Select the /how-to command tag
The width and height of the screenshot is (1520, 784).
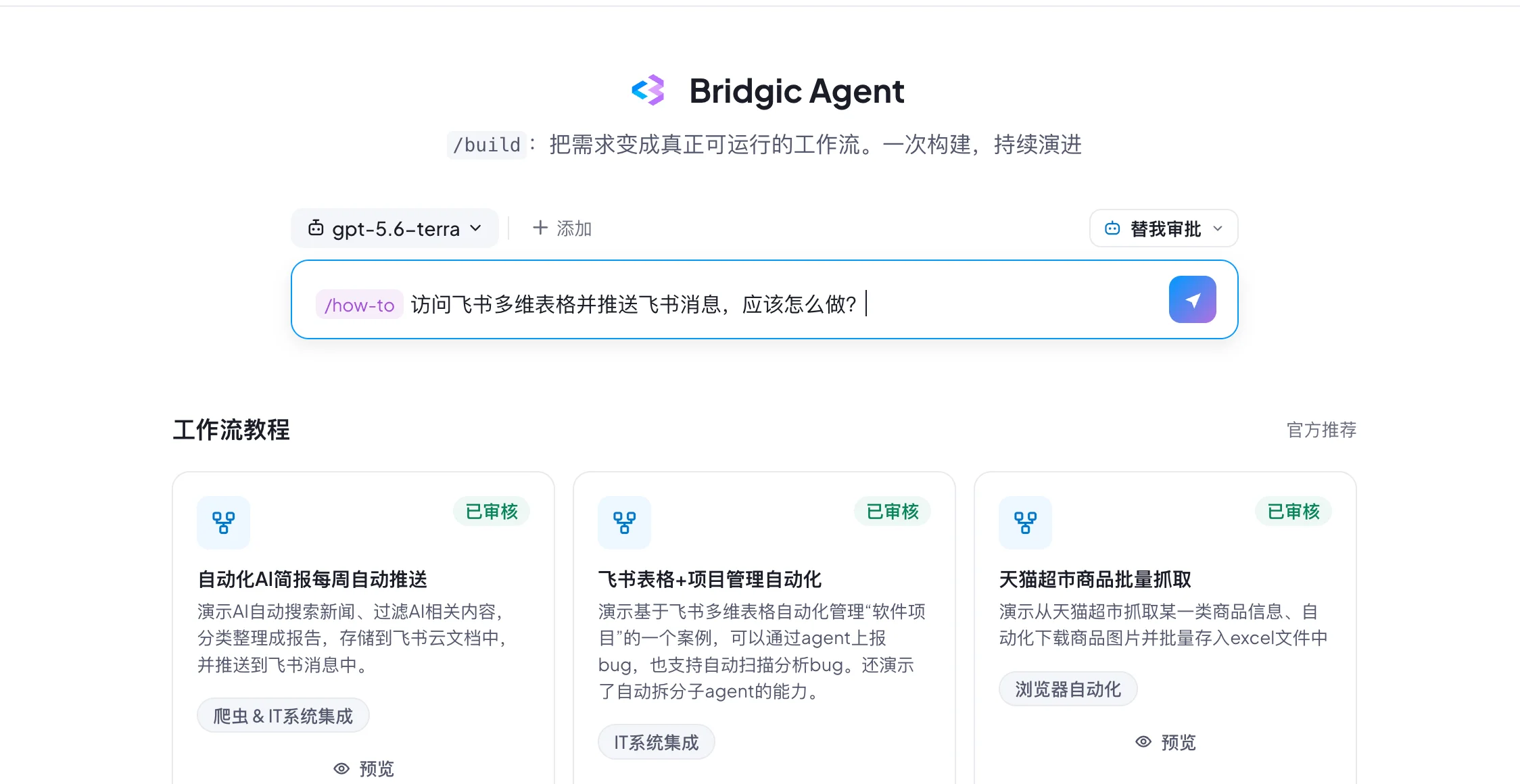pyautogui.click(x=359, y=305)
